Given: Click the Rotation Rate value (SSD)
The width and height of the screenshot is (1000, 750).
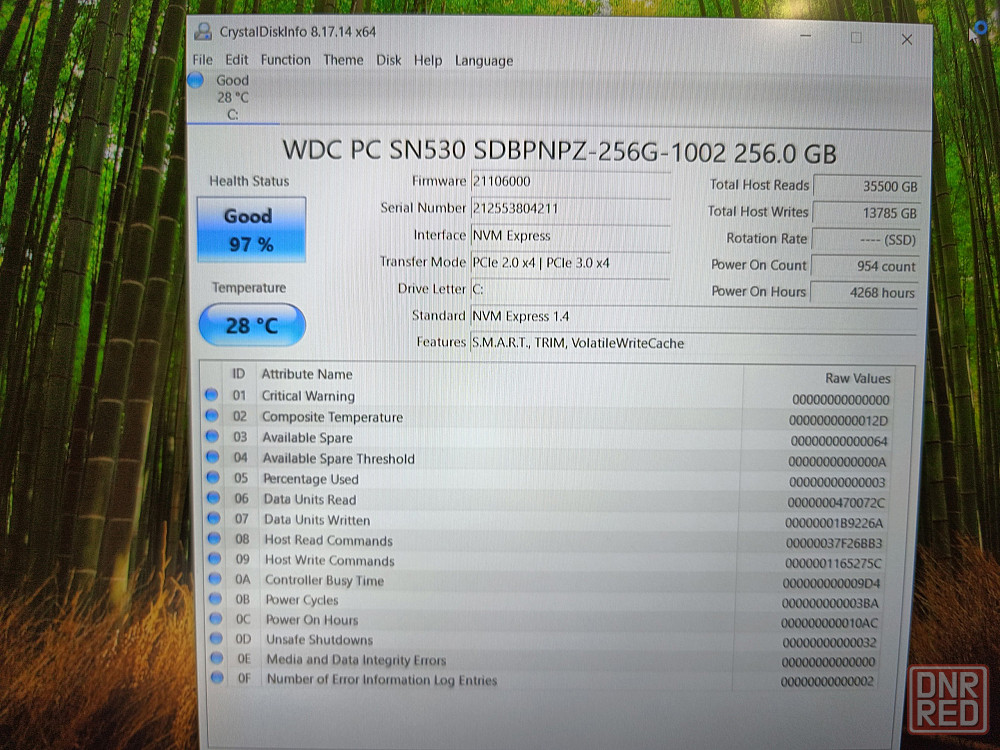Looking at the screenshot, I should [865, 240].
